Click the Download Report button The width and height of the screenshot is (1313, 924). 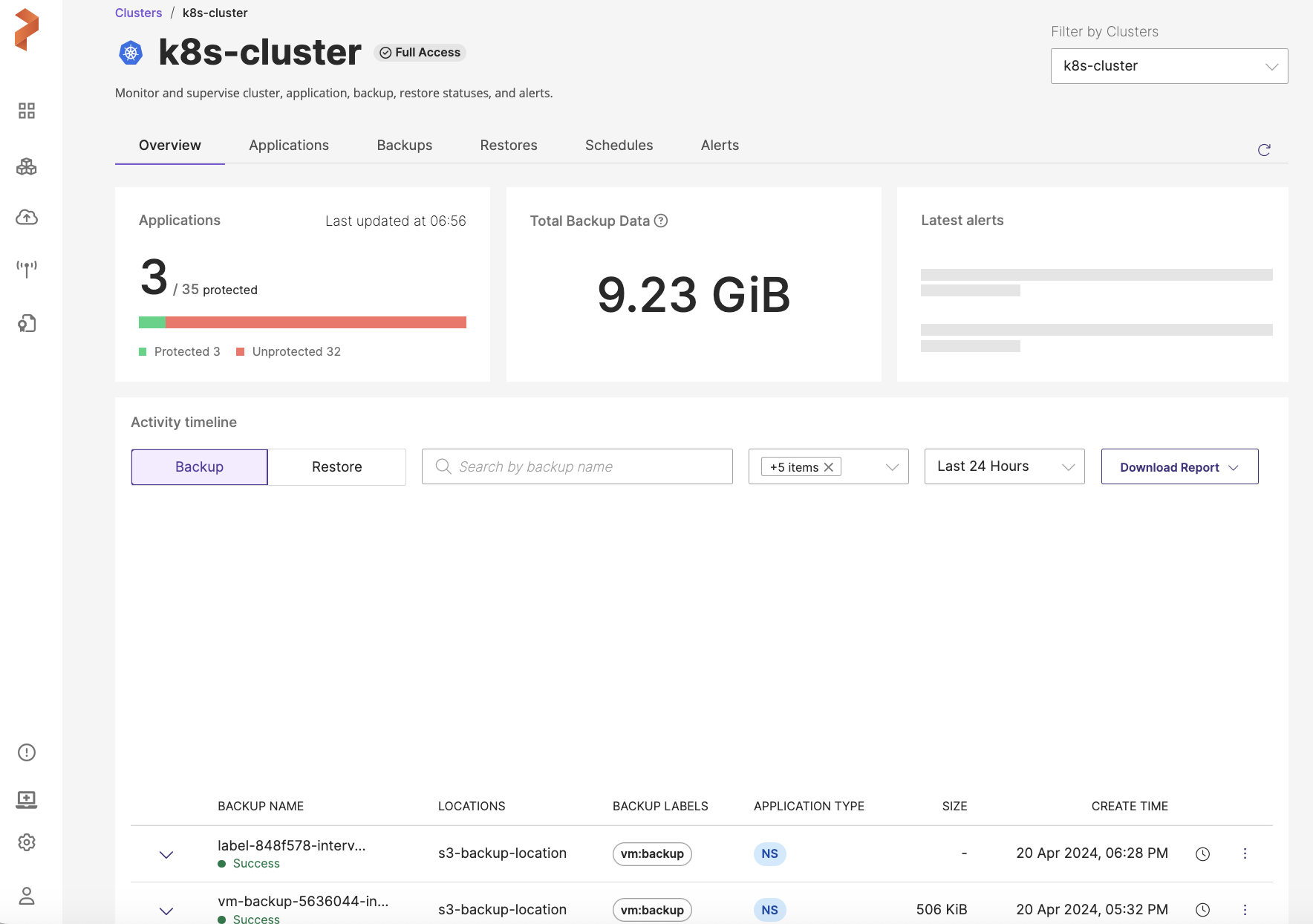(1179, 467)
